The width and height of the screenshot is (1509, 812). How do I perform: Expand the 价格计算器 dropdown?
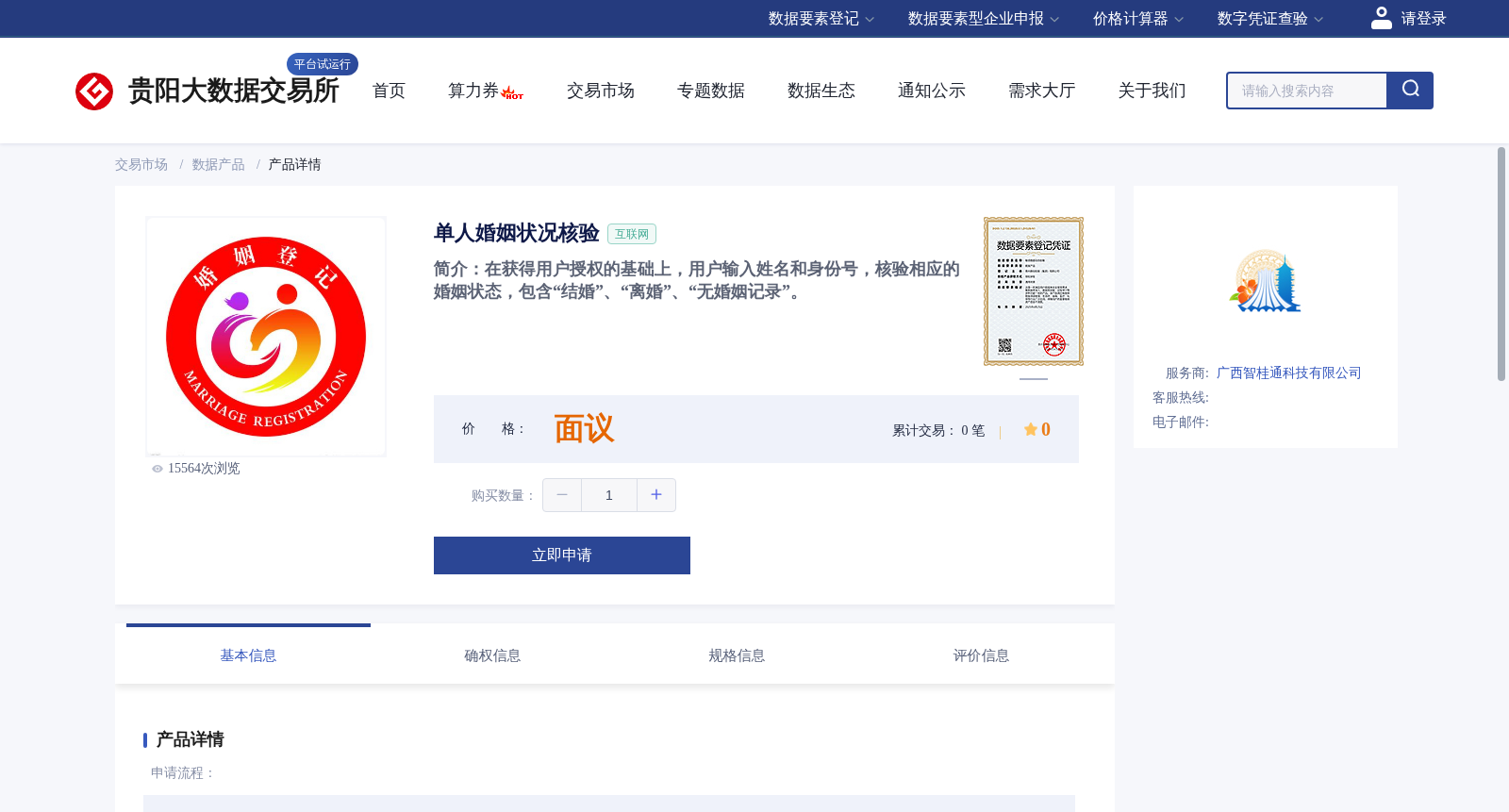tap(1137, 19)
